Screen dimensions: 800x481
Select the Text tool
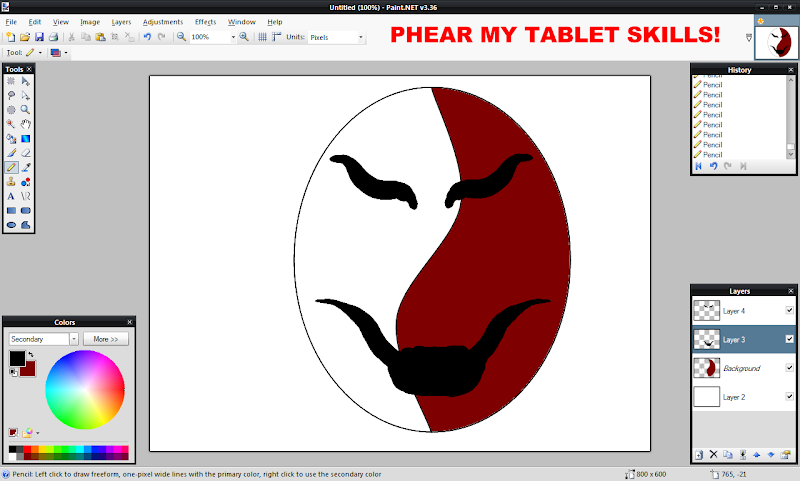11,196
